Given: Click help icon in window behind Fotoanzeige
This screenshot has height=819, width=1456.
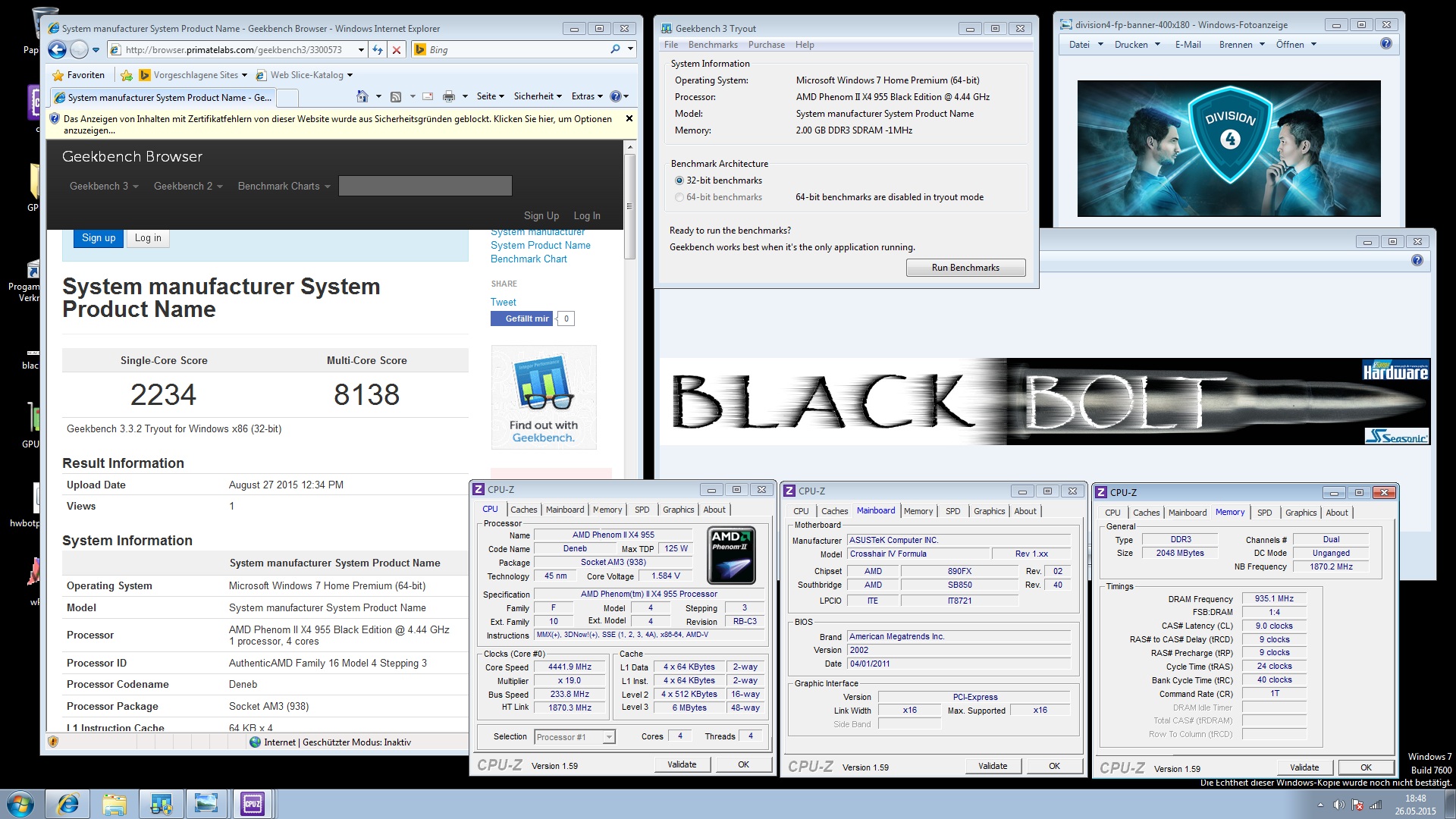Looking at the screenshot, I should [1417, 260].
